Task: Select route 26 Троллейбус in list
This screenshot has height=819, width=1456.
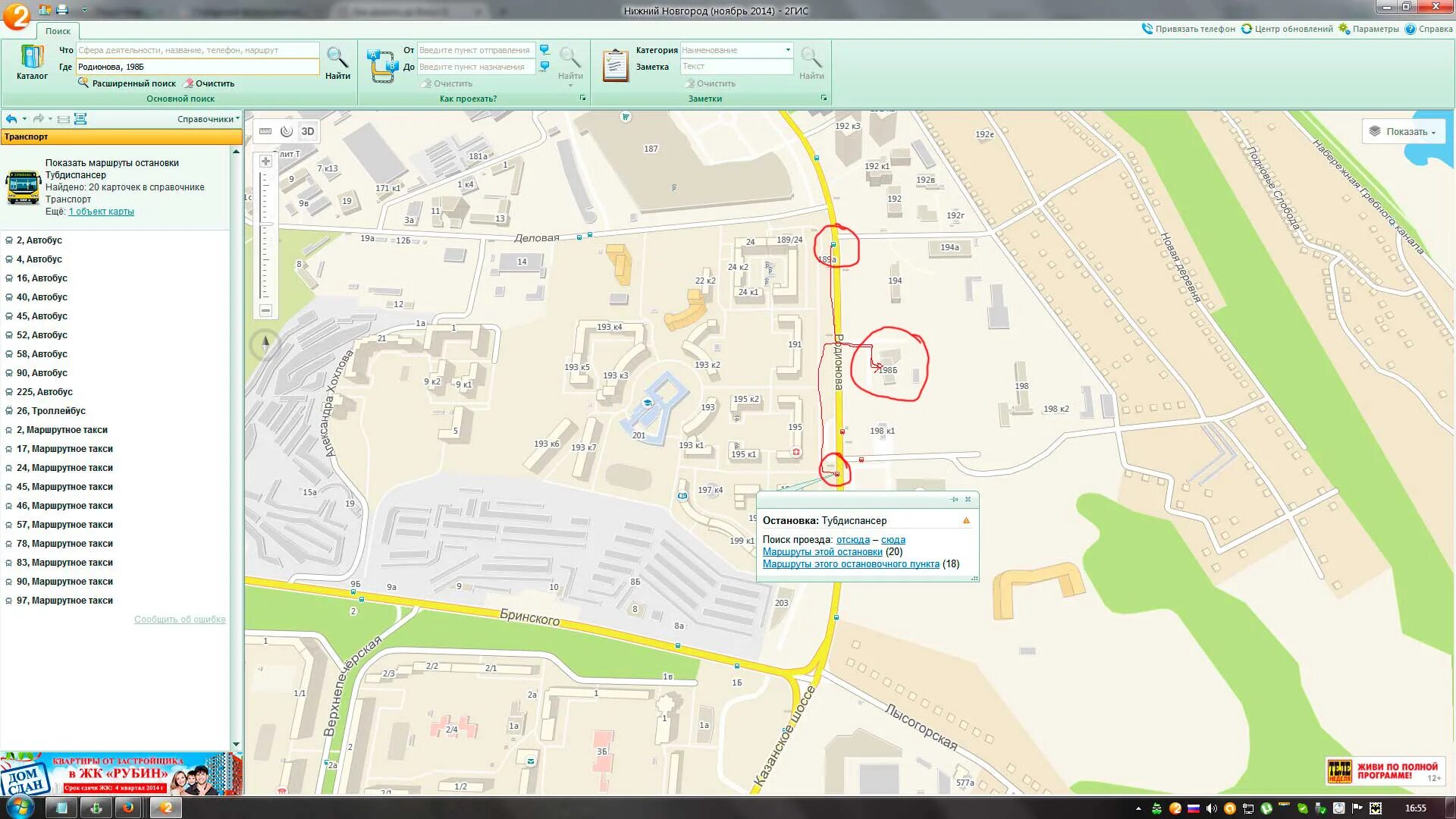Action: click(x=51, y=411)
